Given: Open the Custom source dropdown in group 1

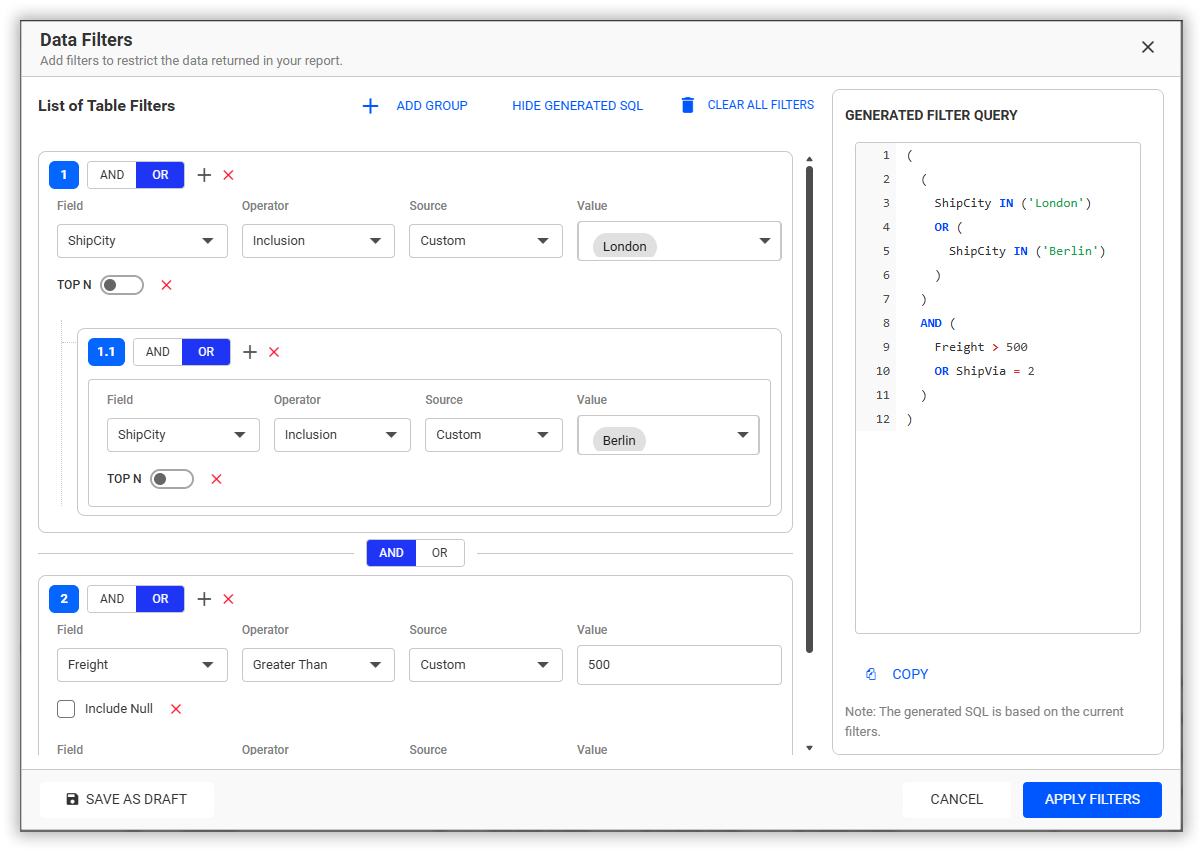Looking at the screenshot, I should 485,241.
